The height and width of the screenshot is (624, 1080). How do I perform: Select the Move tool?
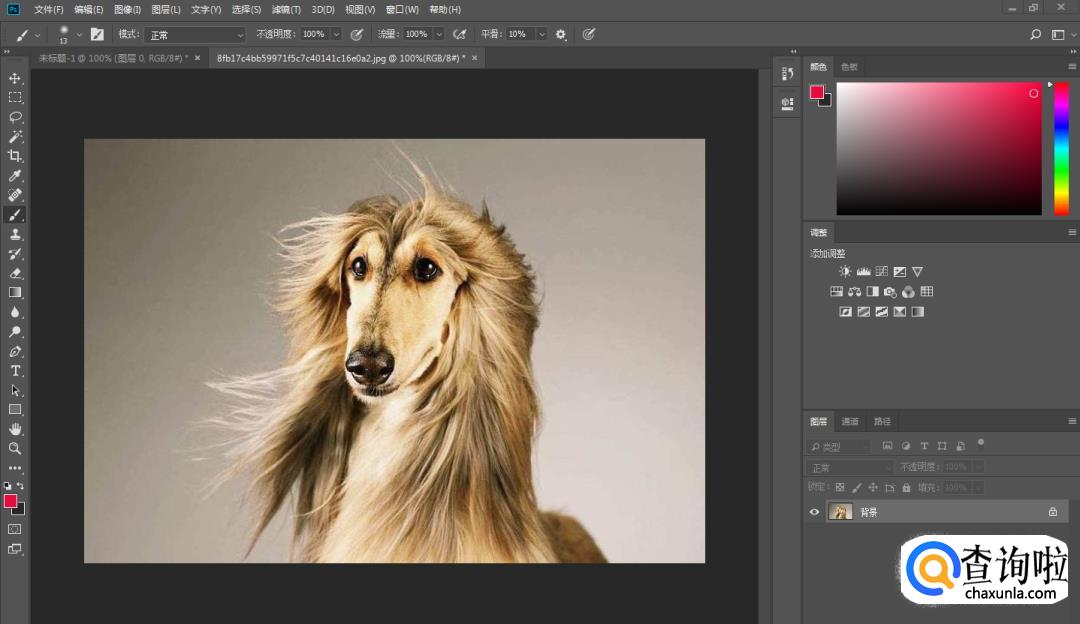[x=15, y=78]
